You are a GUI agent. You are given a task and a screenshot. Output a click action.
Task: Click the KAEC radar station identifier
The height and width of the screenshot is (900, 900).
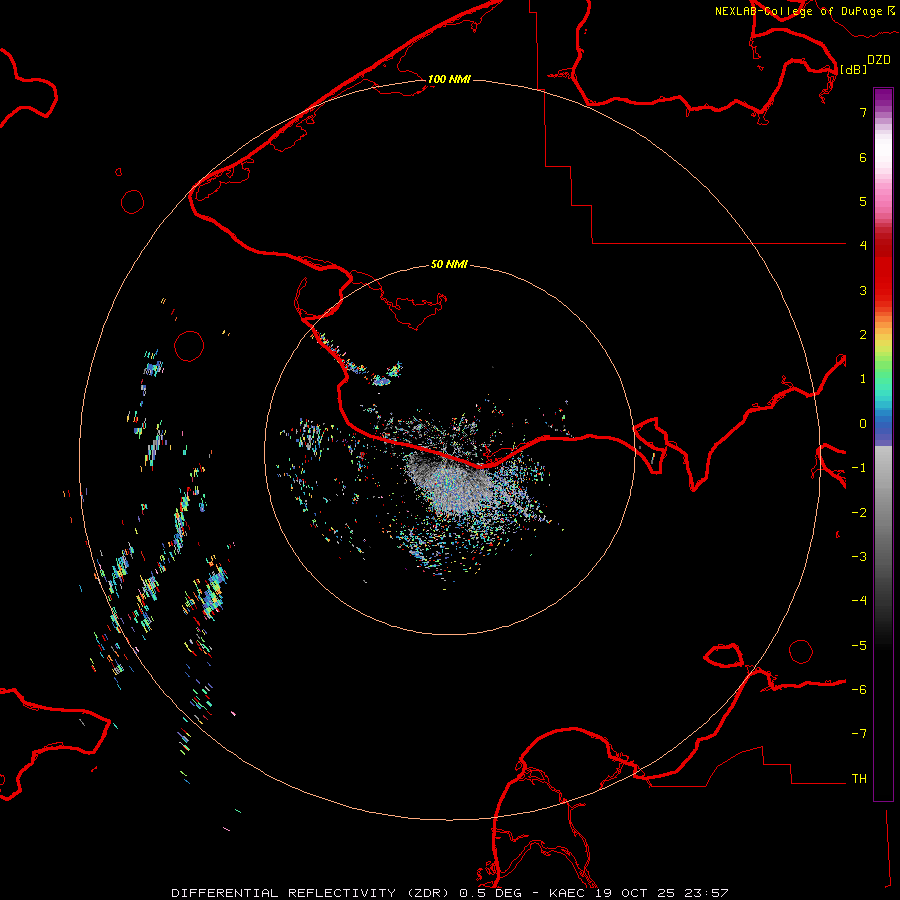(x=567, y=893)
